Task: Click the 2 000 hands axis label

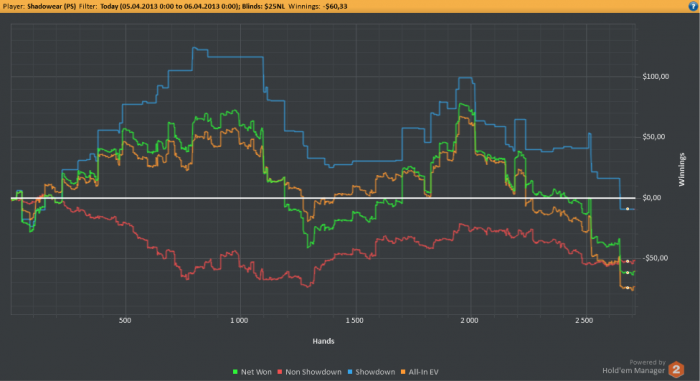Action: pos(469,320)
